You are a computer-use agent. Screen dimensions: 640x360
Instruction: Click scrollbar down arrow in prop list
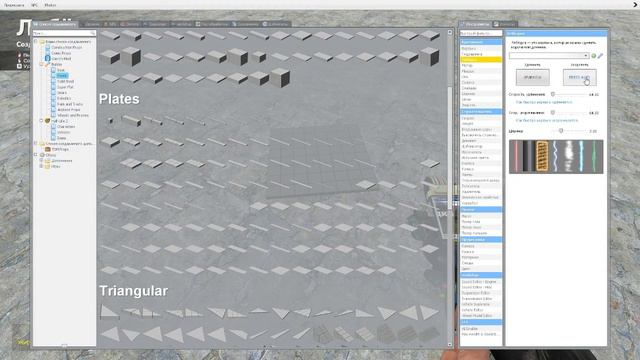click(x=450, y=345)
